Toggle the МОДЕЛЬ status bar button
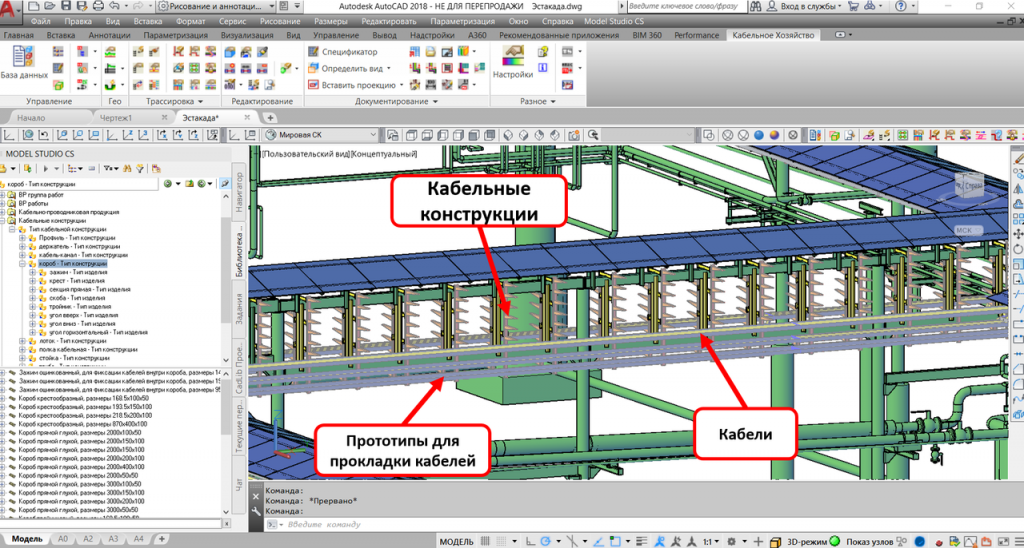Image resolution: width=1024 pixels, height=548 pixels. pyautogui.click(x=456, y=542)
